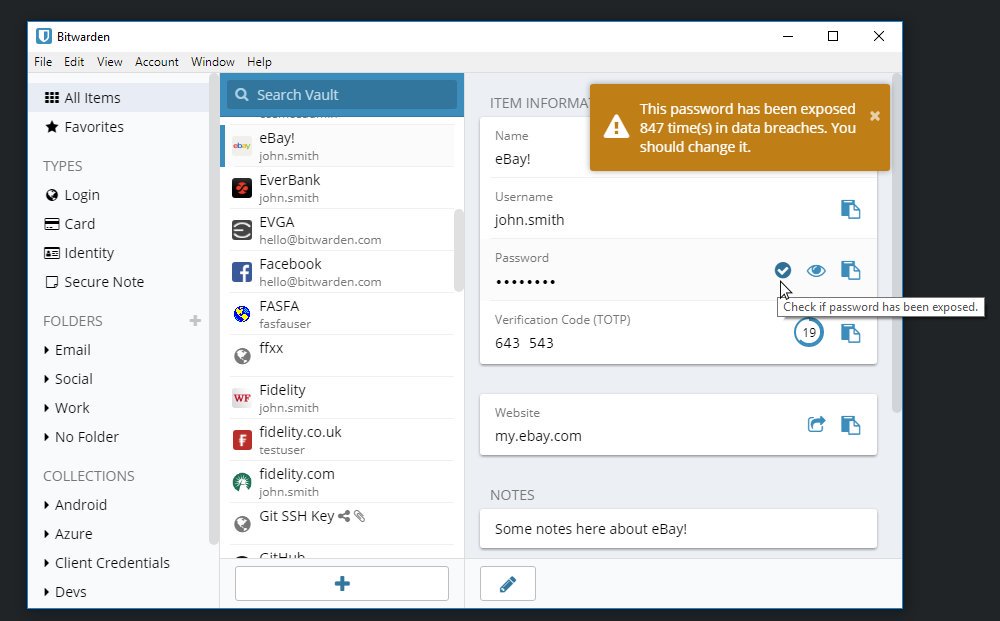Image resolution: width=1000 pixels, height=621 pixels.
Task: Click the fidelity.com green icon
Action: coord(242,482)
